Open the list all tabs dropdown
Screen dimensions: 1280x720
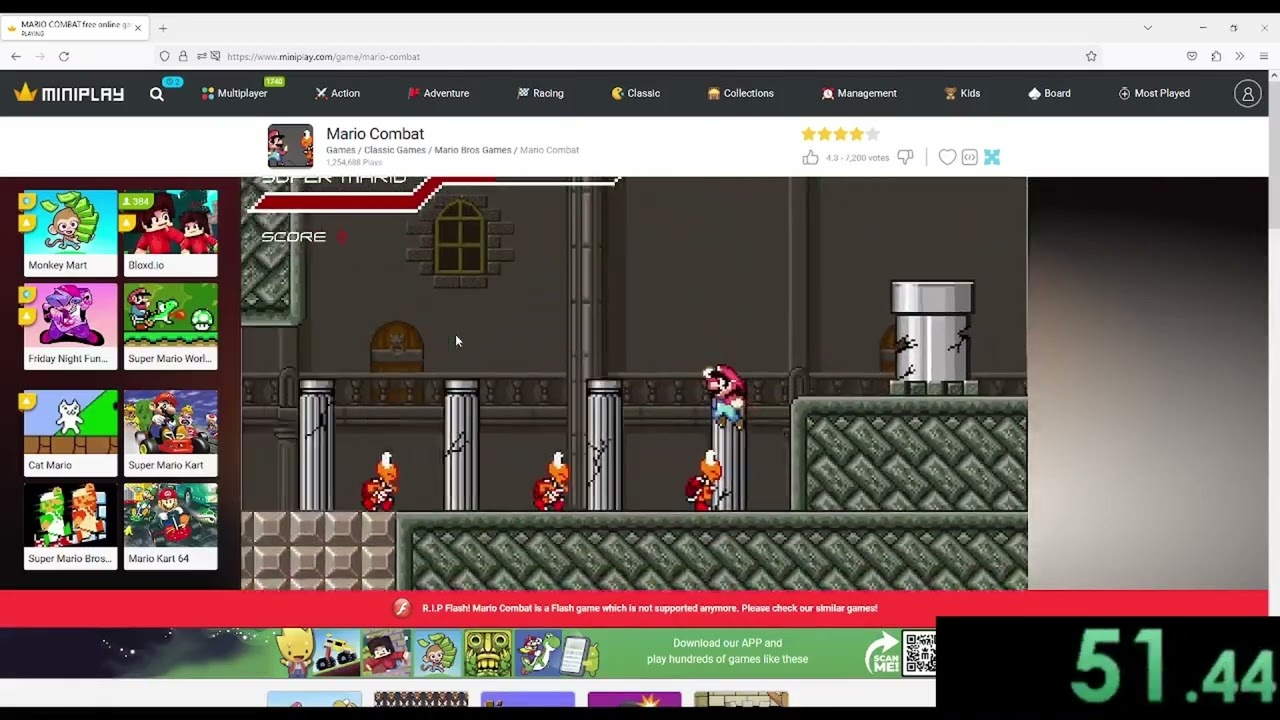click(x=1147, y=28)
